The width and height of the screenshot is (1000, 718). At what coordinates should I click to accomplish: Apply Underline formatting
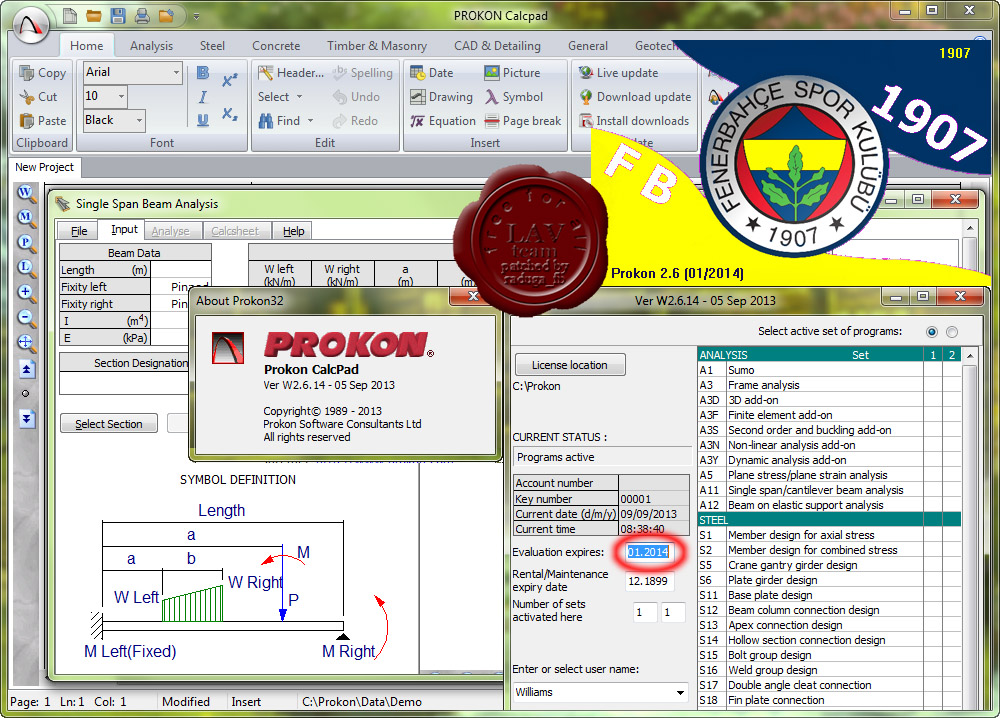203,120
